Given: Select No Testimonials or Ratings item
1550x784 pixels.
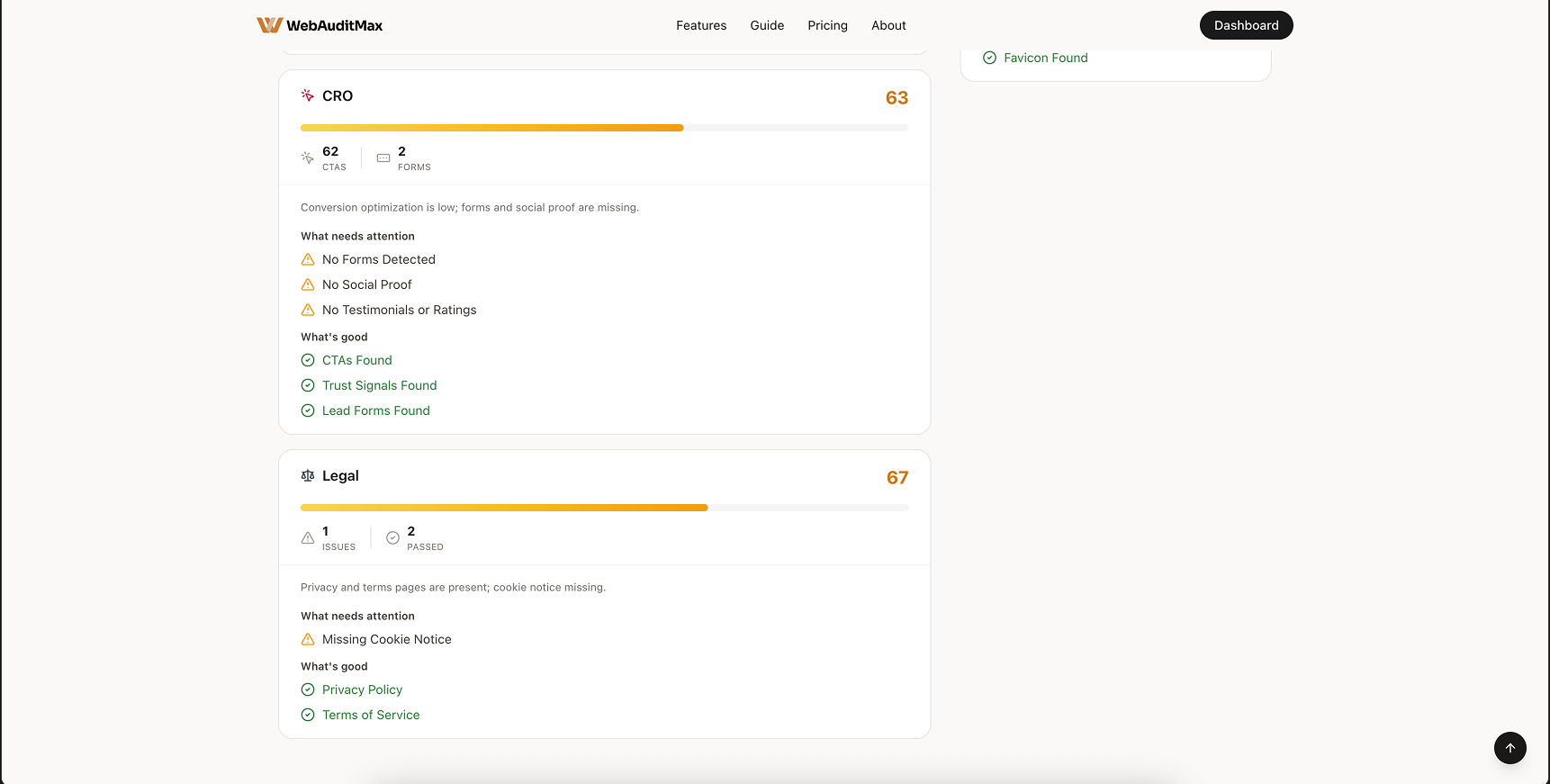Looking at the screenshot, I should tap(400, 310).
